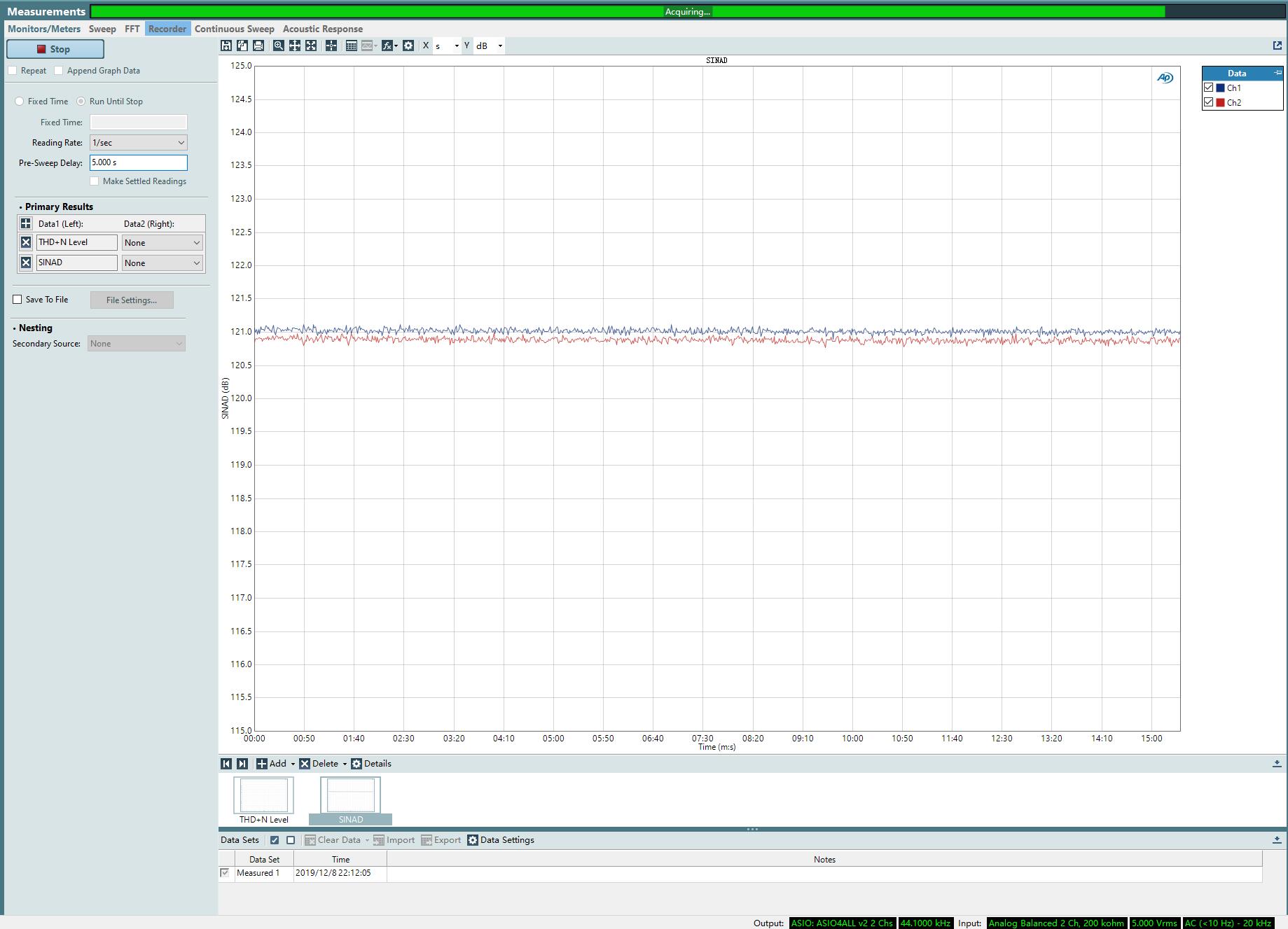The height and width of the screenshot is (929, 1288).
Task: Click the fit-to-data expand icon
Action: 311,46
